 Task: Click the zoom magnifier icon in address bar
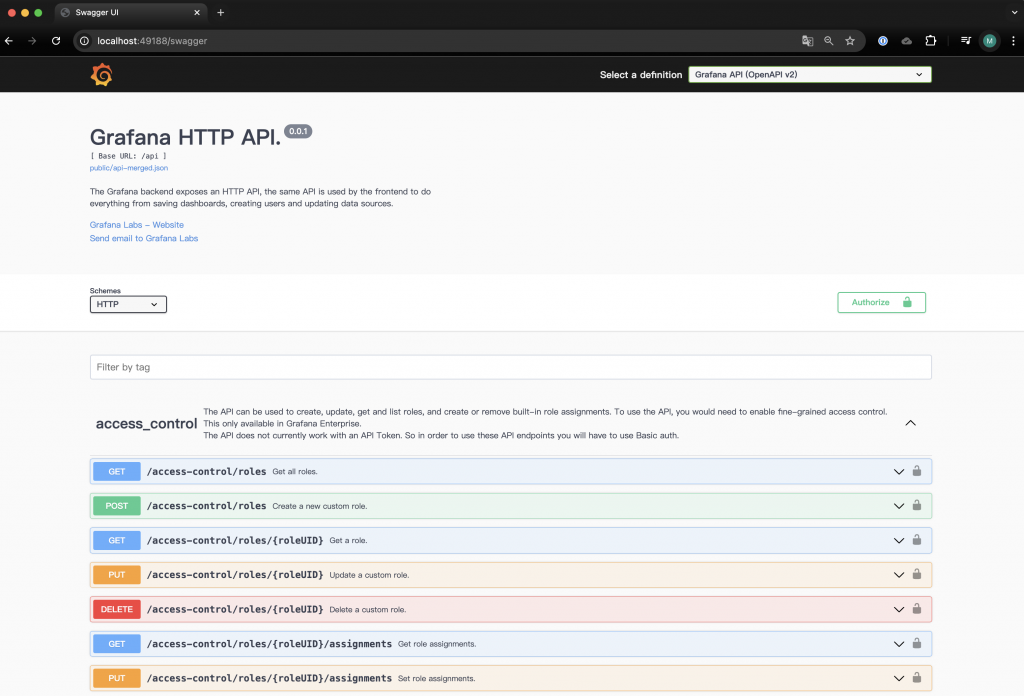pos(829,40)
